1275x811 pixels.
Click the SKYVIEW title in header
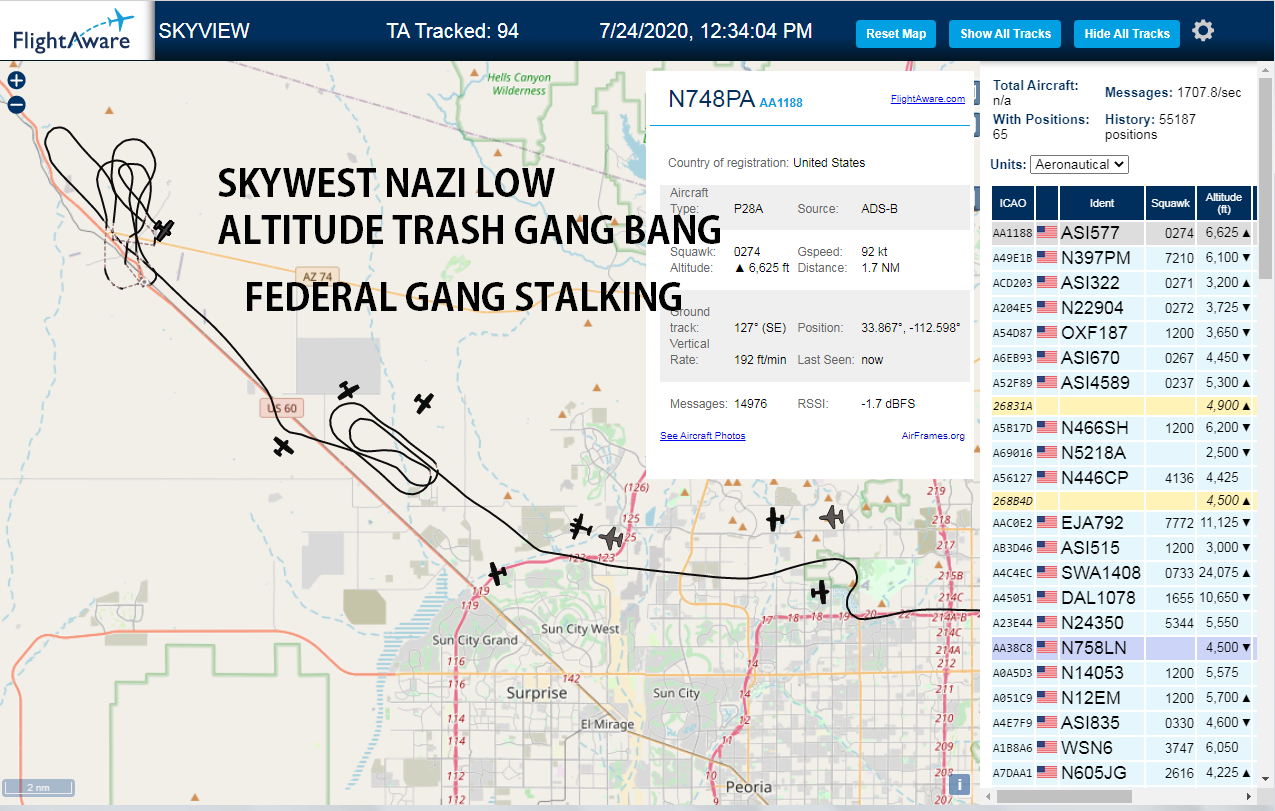click(204, 31)
